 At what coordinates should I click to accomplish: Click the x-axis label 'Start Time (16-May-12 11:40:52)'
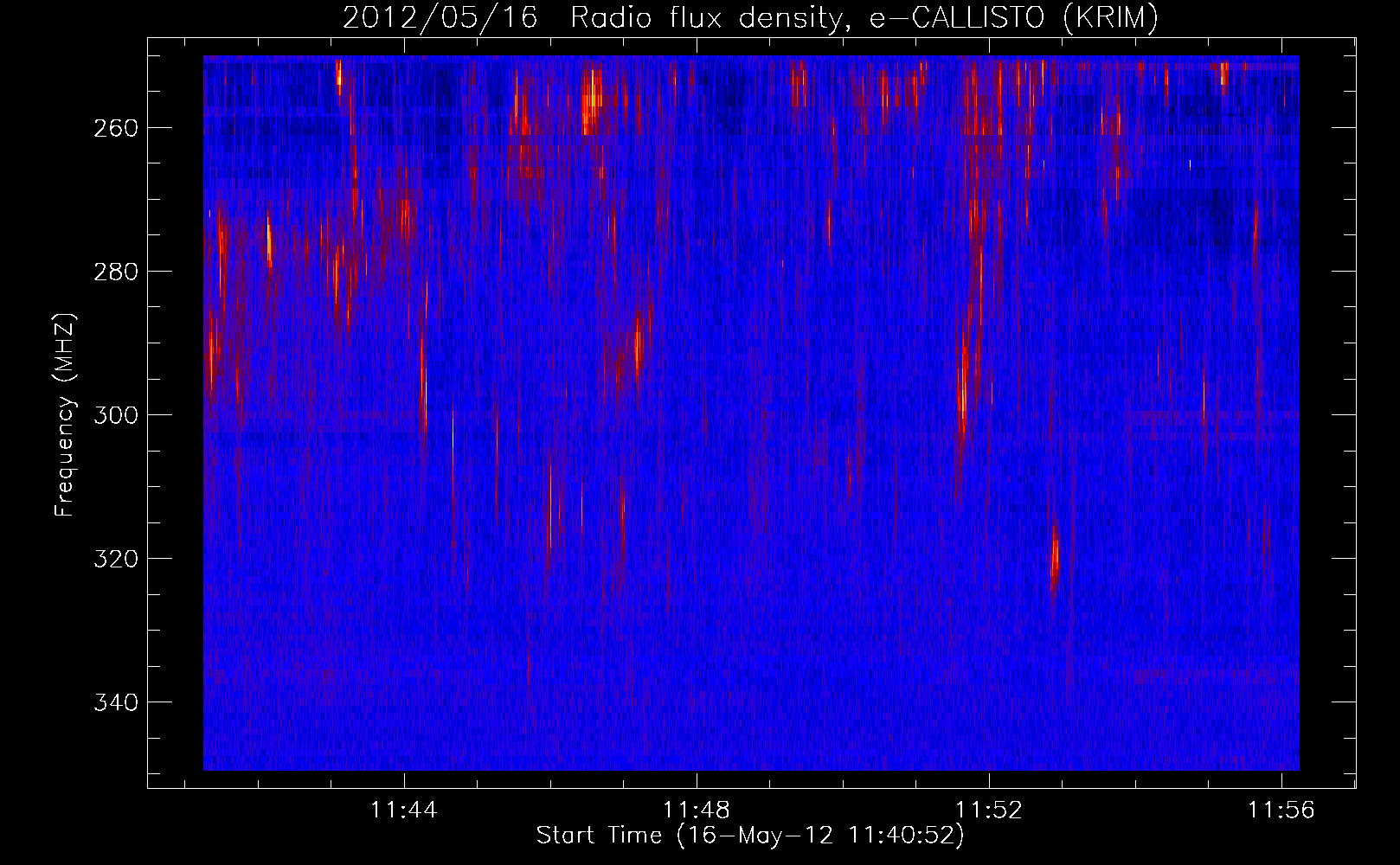749,836
